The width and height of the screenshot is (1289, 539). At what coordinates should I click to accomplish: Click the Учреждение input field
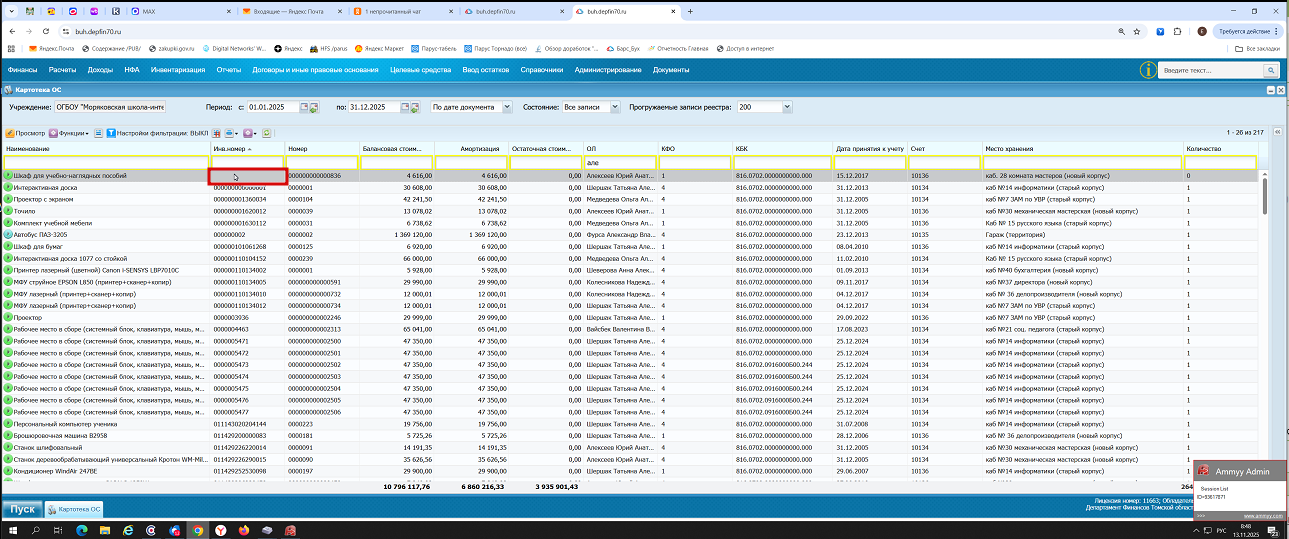(109, 107)
